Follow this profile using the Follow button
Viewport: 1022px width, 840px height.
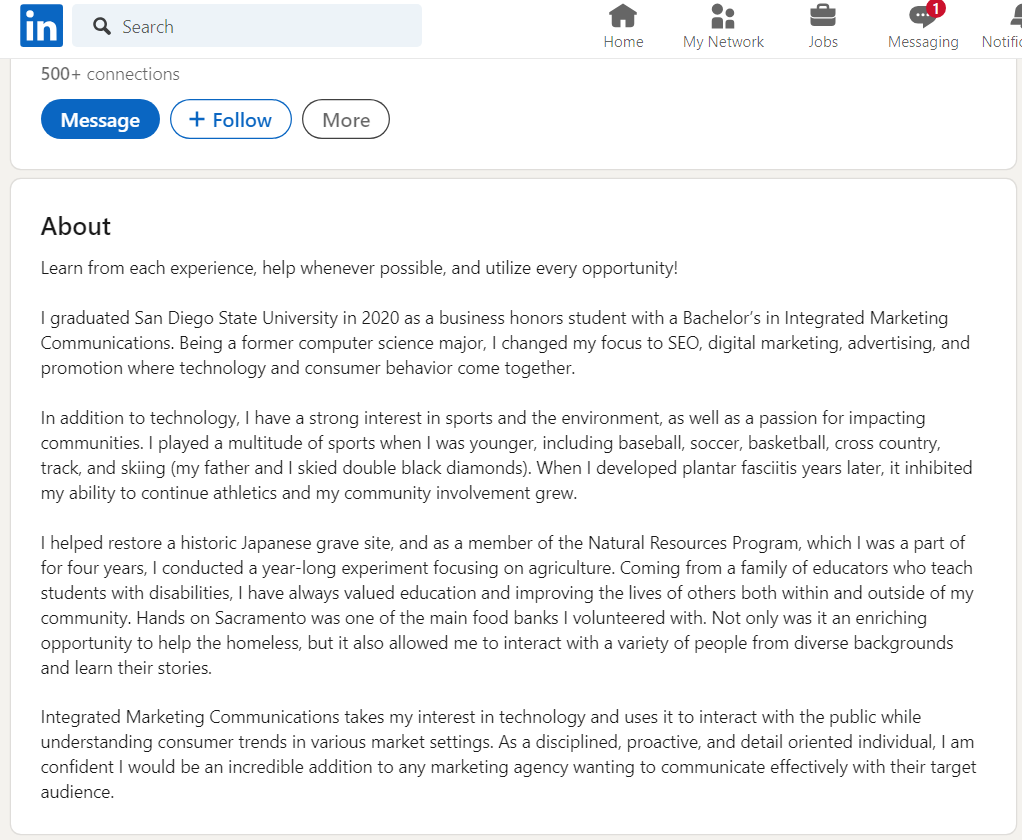click(x=231, y=118)
